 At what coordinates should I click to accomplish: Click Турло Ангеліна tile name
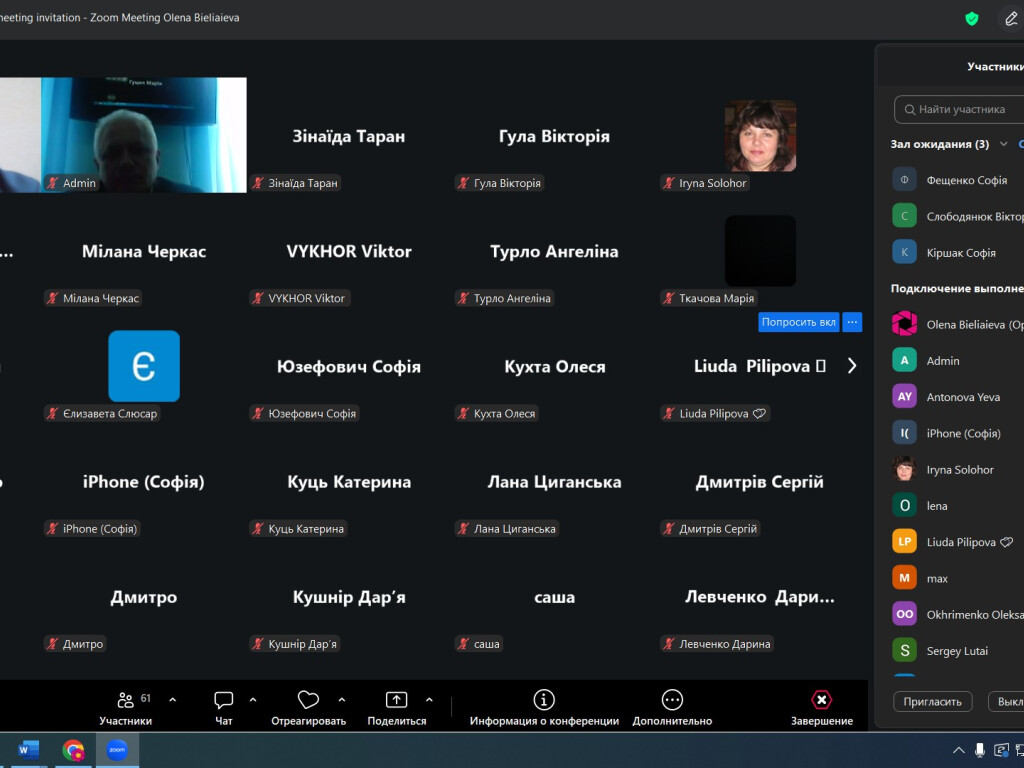pyautogui.click(x=554, y=251)
